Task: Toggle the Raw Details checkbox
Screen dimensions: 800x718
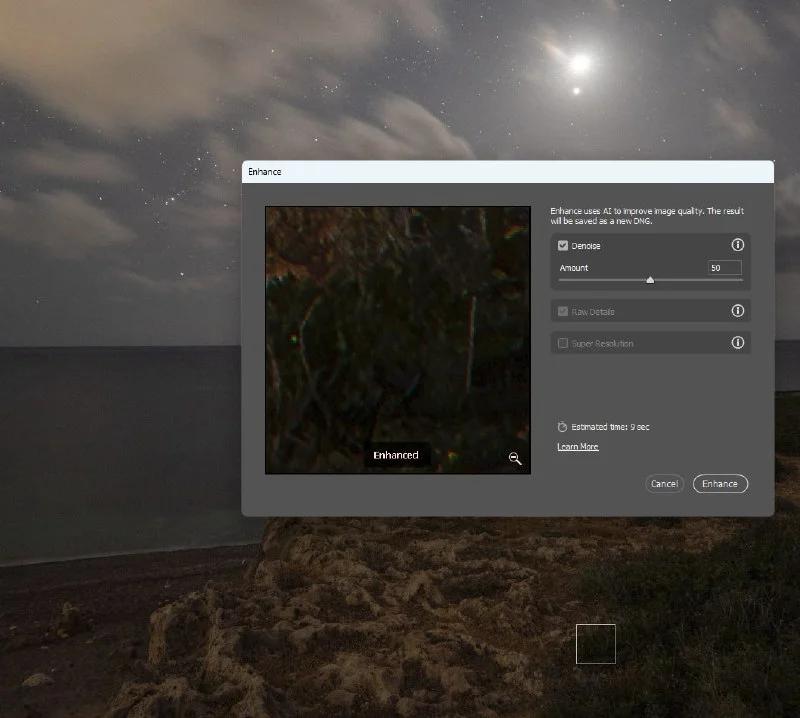Action: pyautogui.click(x=563, y=312)
